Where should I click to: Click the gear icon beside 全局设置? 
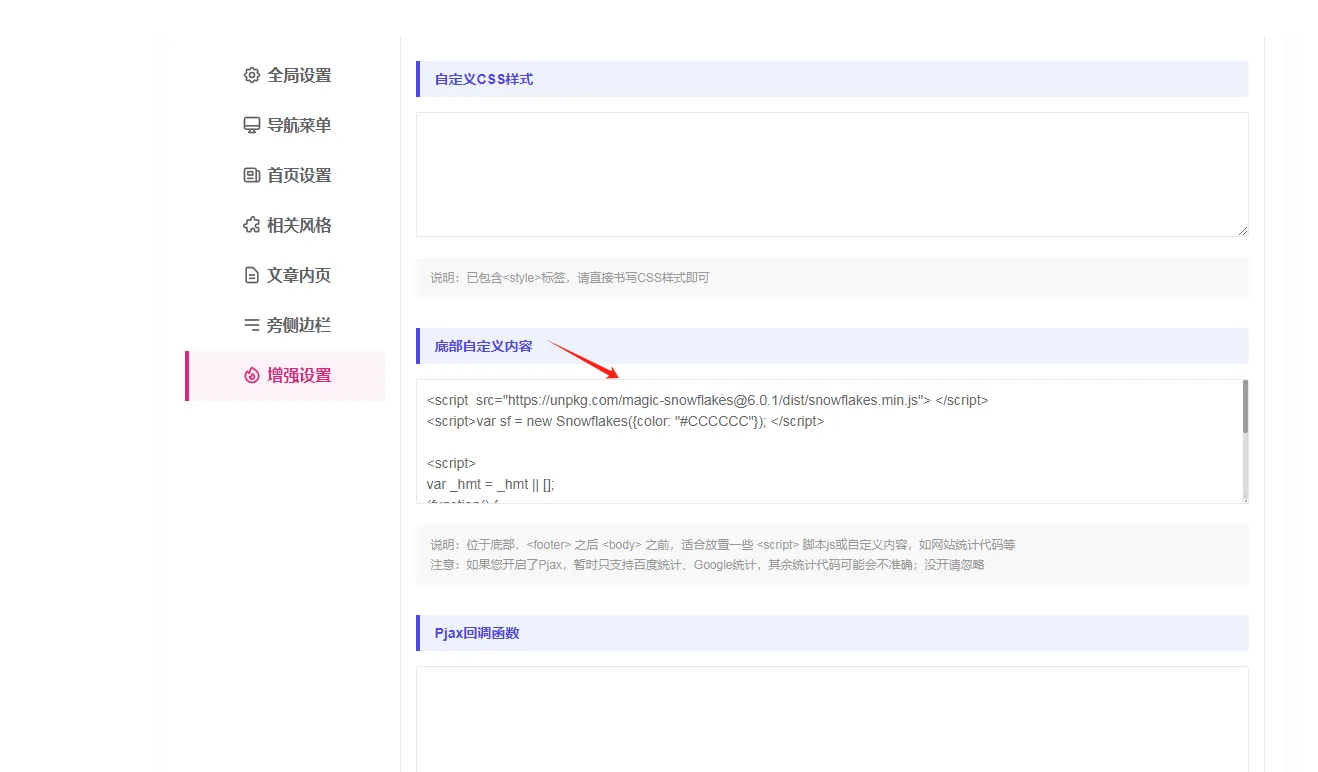[252, 75]
